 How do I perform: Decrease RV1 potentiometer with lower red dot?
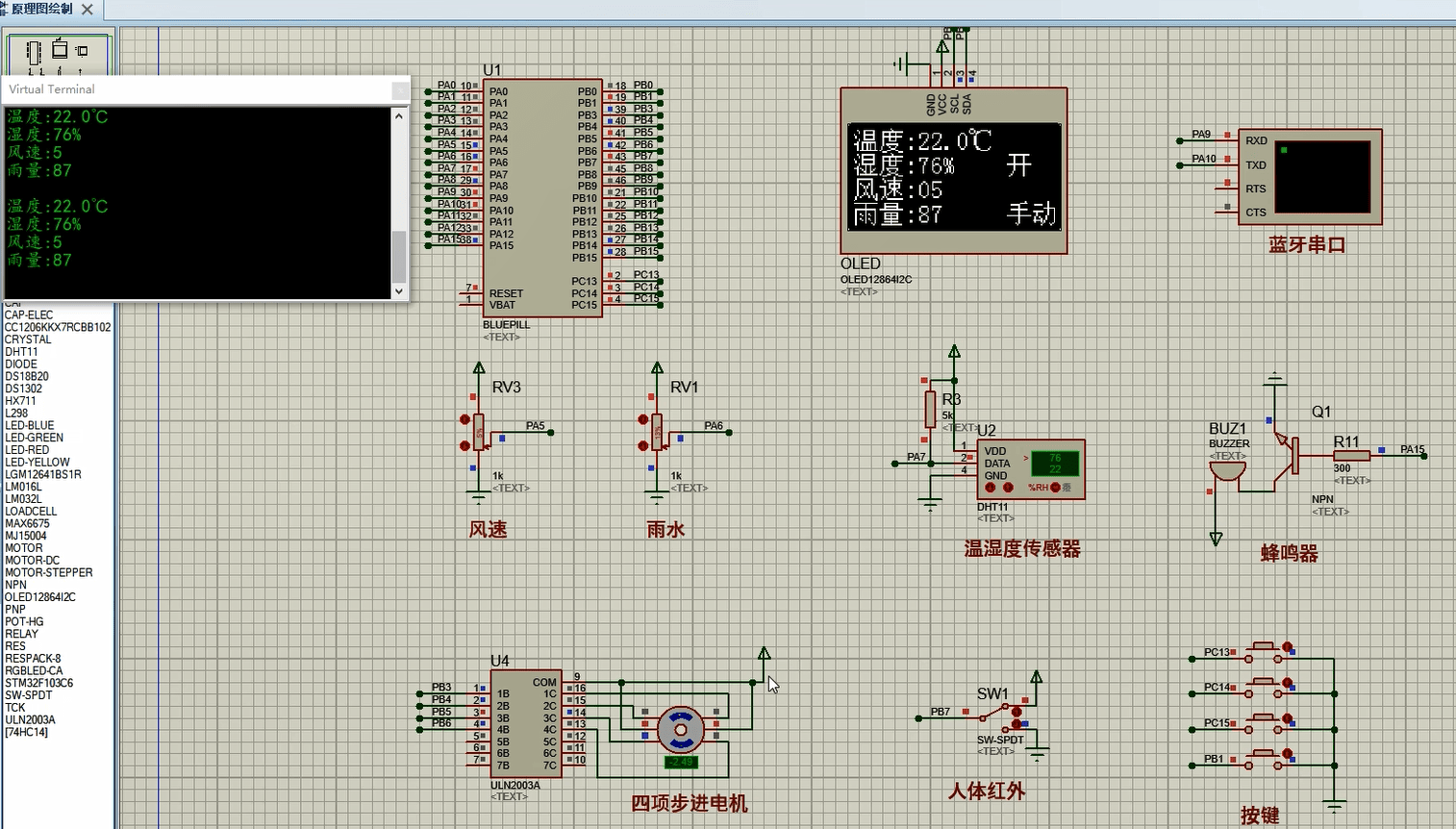click(x=643, y=446)
